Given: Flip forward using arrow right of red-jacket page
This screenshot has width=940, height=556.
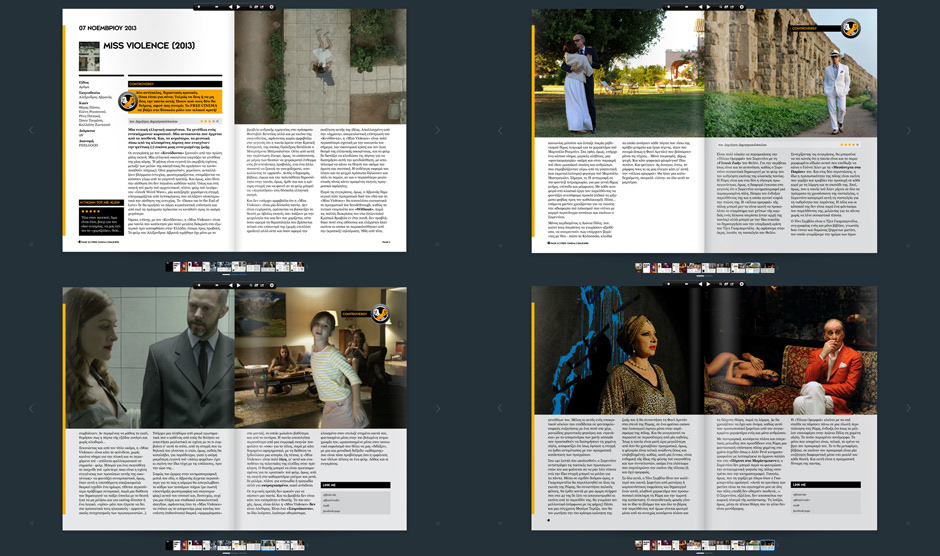Looking at the screenshot, I should coord(908,408).
